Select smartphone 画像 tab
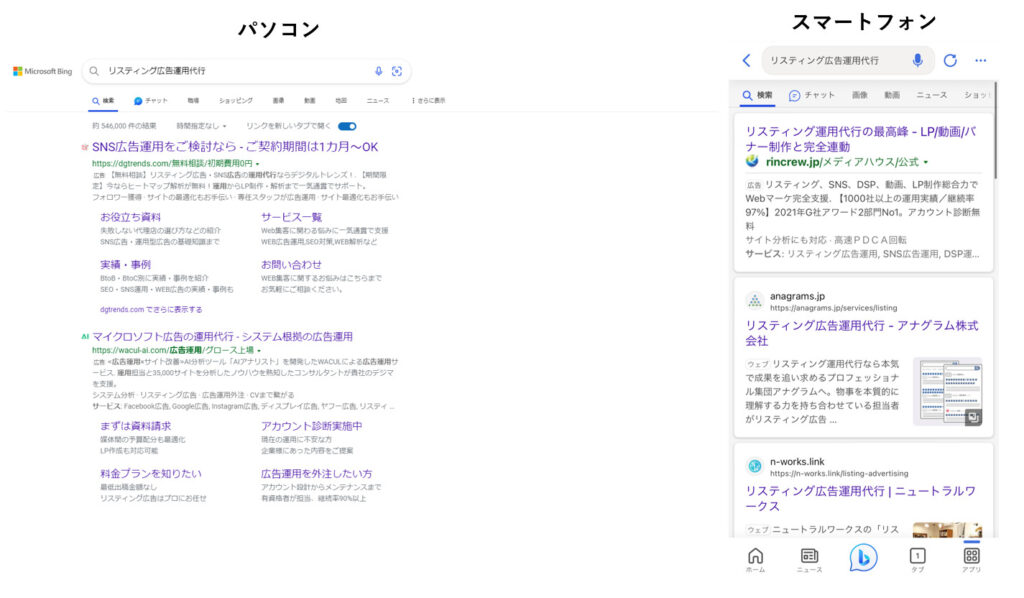Image resolution: width=1024 pixels, height=598 pixels. point(859,95)
